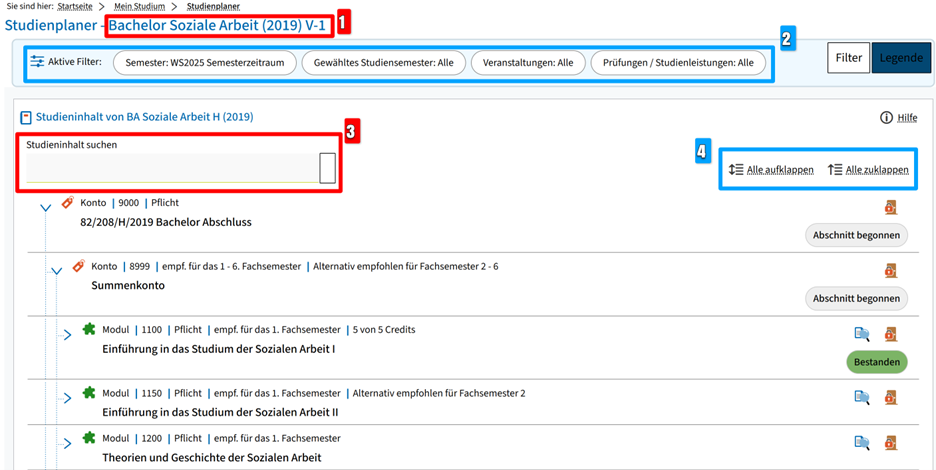Toggle the Legende button
The image size is (936, 470).
[901, 58]
